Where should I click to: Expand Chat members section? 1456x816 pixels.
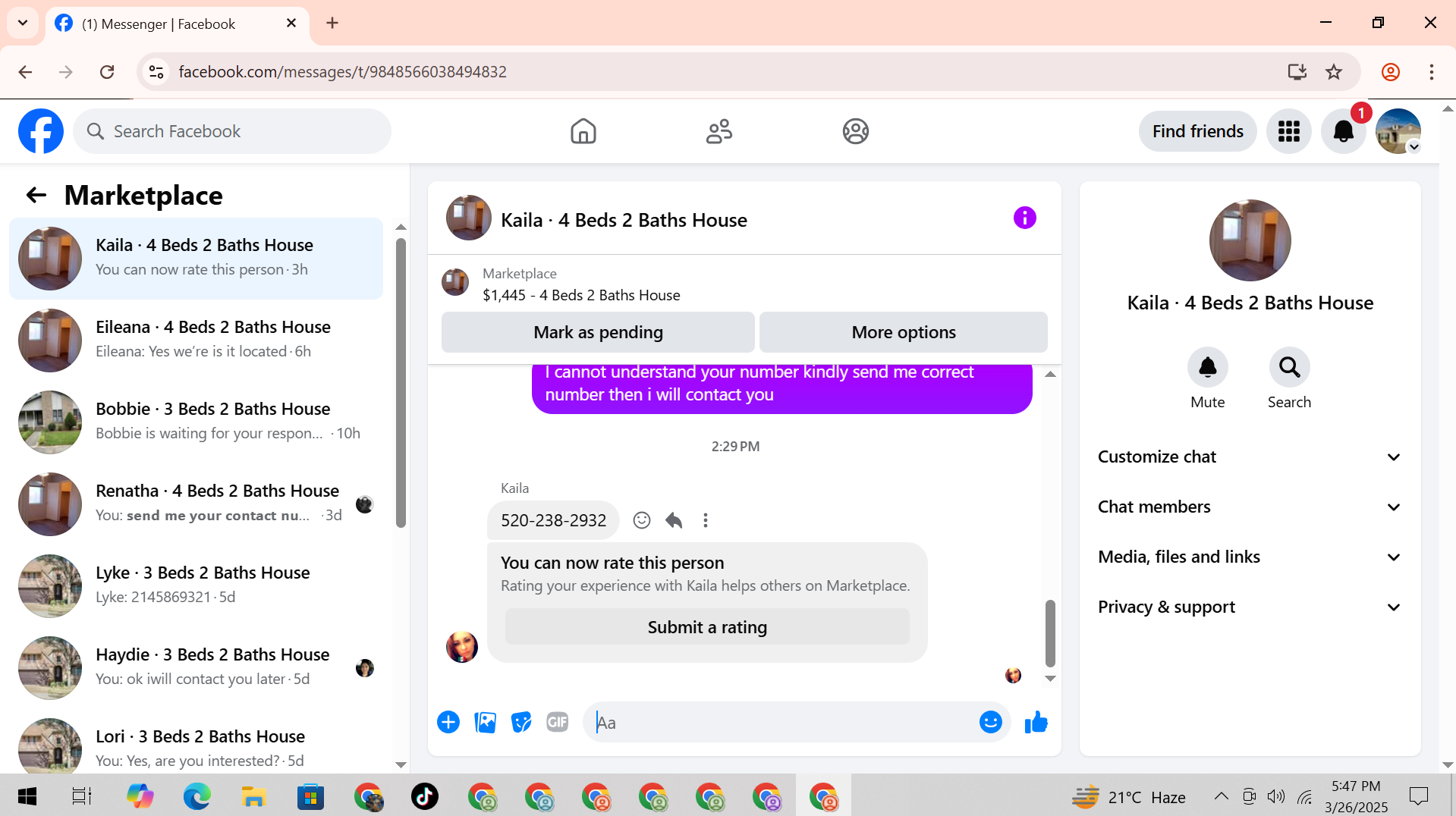pos(1250,507)
